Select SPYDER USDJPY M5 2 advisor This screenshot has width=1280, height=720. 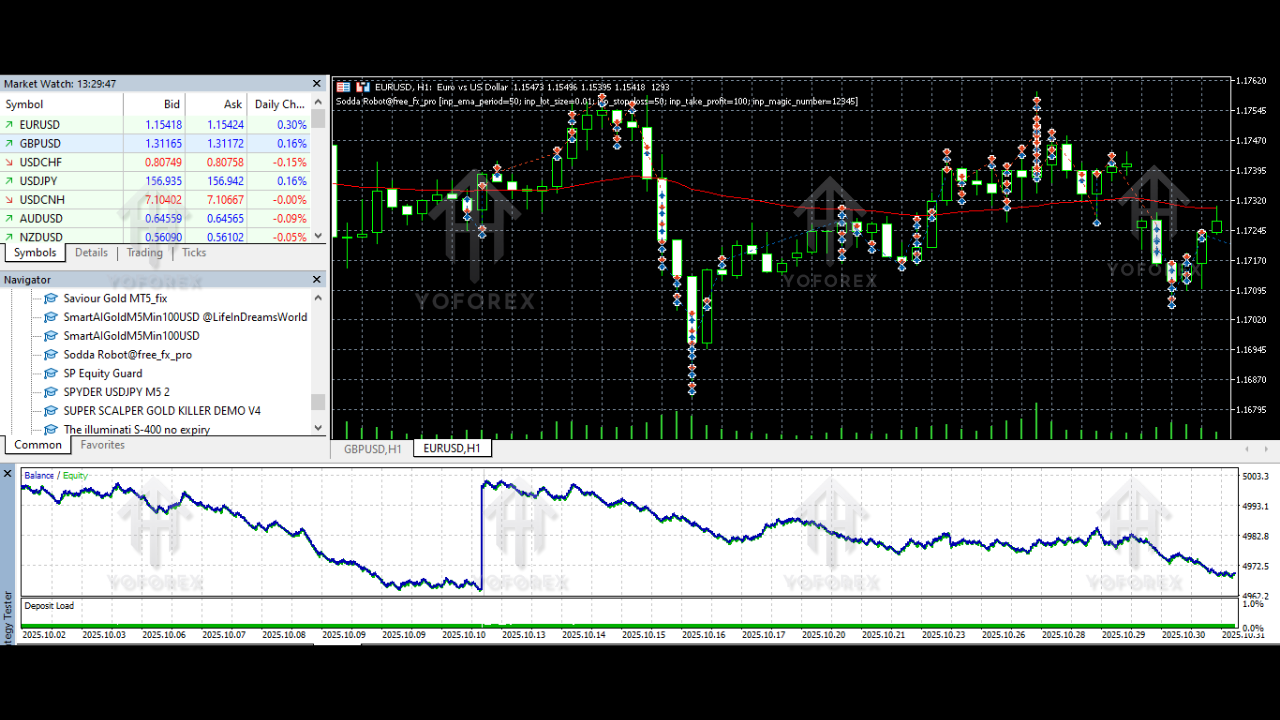(116, 392)
